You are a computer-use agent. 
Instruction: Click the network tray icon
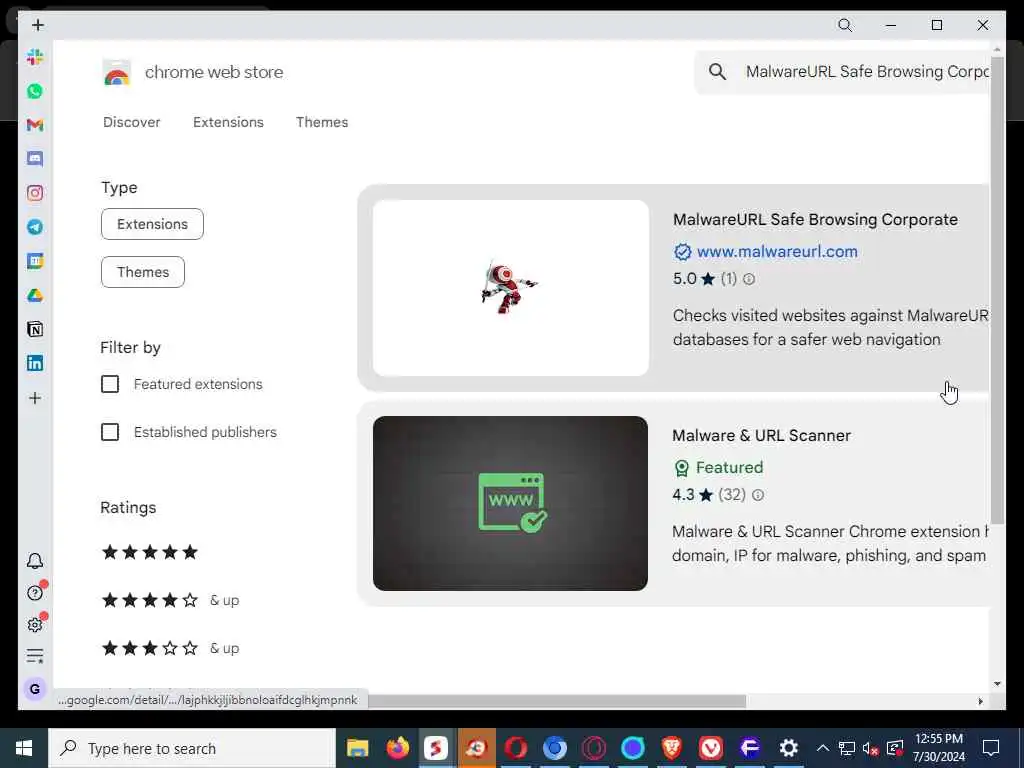(846, 748)
